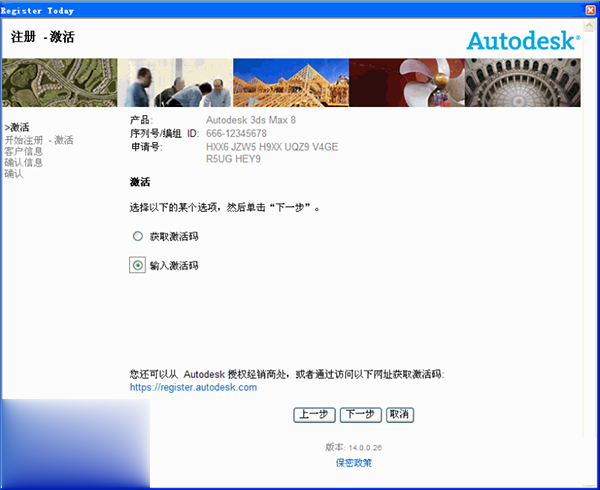The image size is (600, 490).
Task: Click the 确认信息 sidebar step
Action: 23,163
